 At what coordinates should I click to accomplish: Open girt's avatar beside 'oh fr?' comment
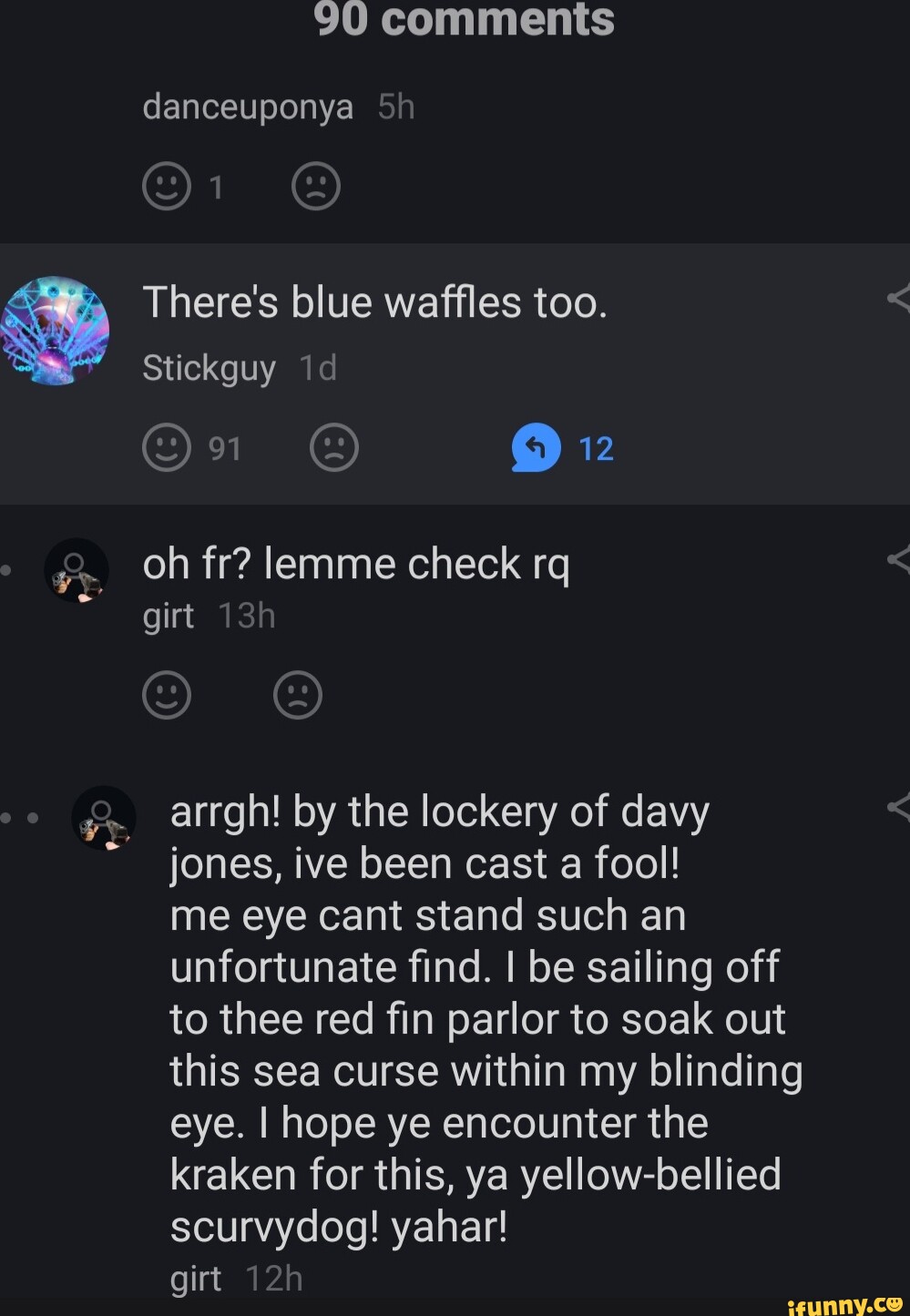(x=77, y=570)
